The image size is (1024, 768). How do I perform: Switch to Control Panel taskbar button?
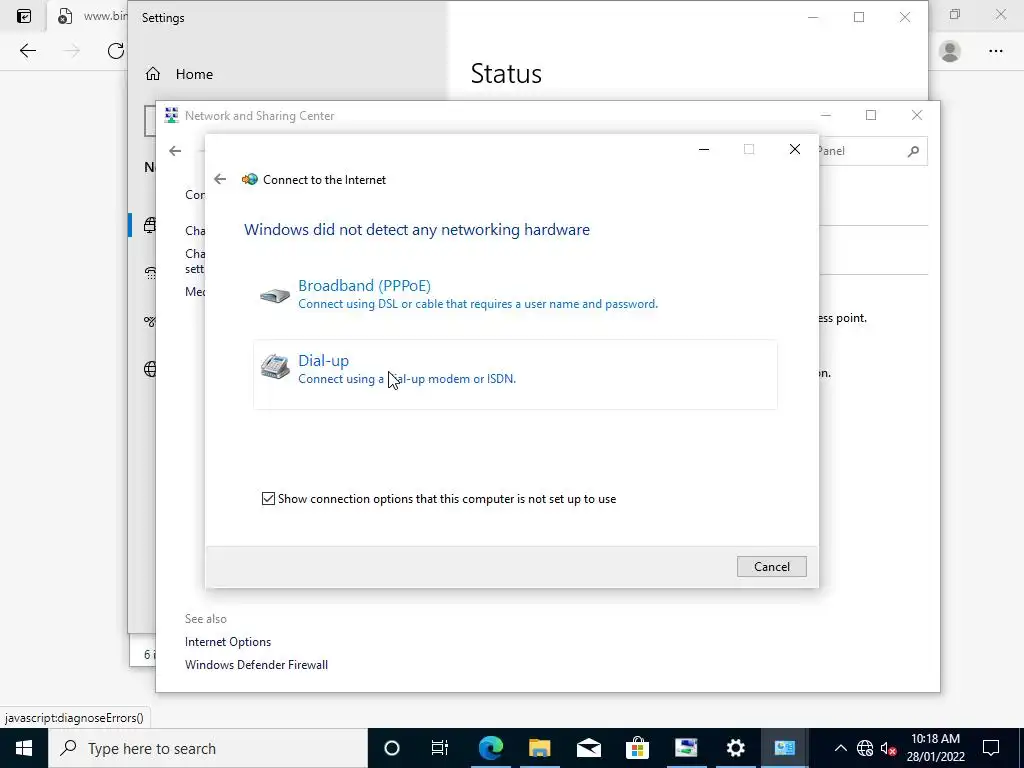coord(784,748)
